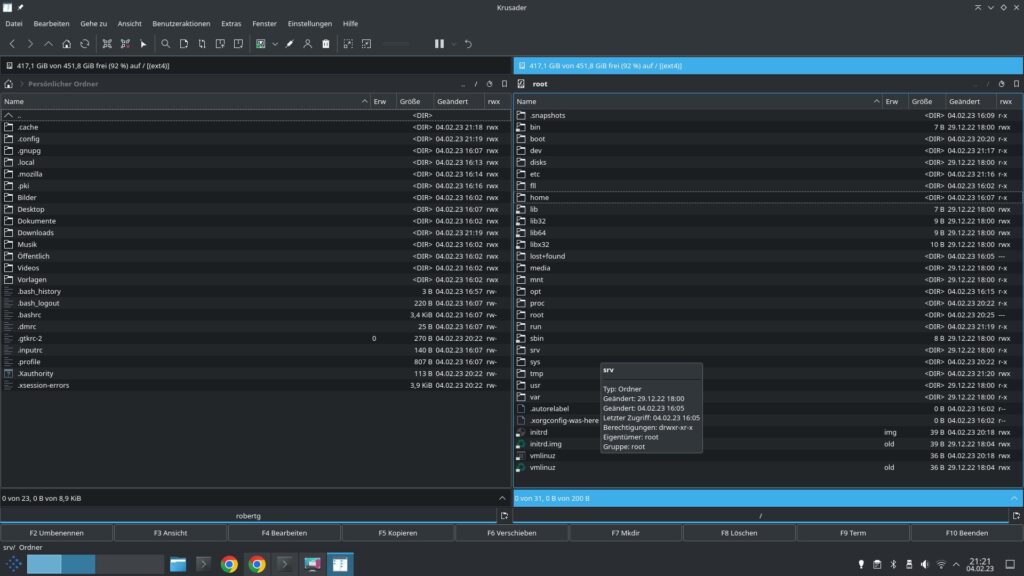Open the Hilfe menu
Viewport: 1024px width, 576px height.
coord(351,24)
